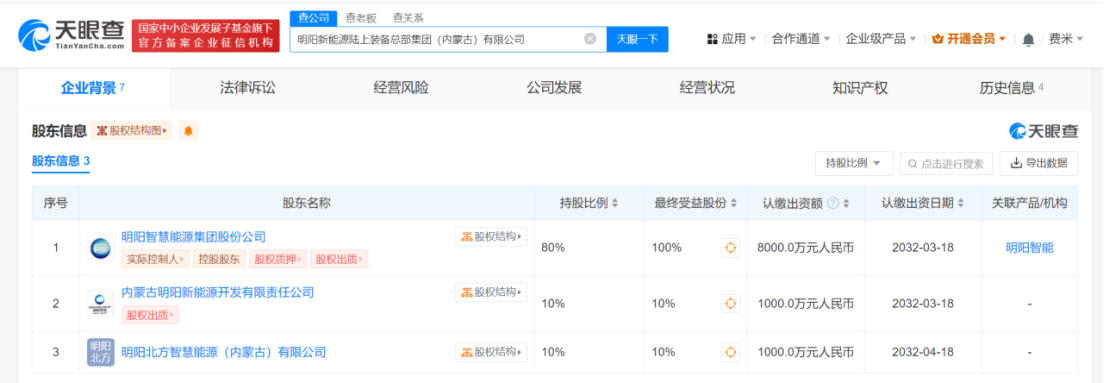Expand 股权结构 for 内蒙古明阳新能源开发有限责任公司
Viewport: 1104px width, 383px height.
click(491, 292)
